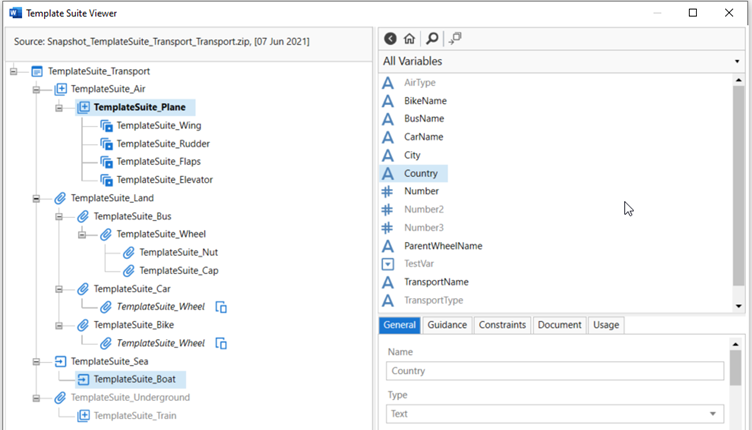The height and width of the screenshot is (430, 752).
Task: Click the dropdown-type icon next to TestVar
Action: click(x=388, y=264)
